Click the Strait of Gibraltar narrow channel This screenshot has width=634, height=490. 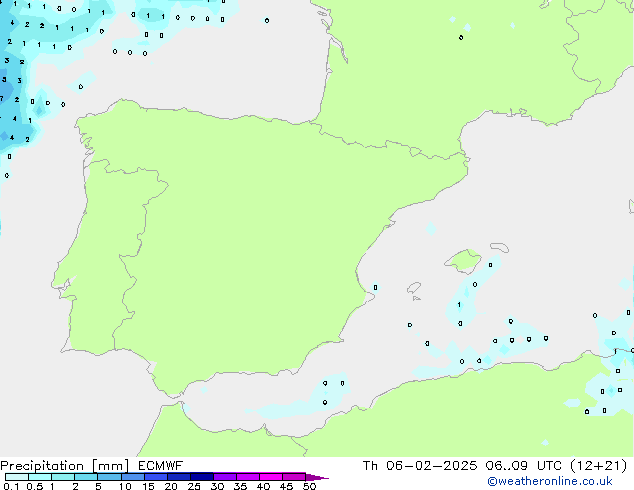pyautogui.click(x=177, y=398)
